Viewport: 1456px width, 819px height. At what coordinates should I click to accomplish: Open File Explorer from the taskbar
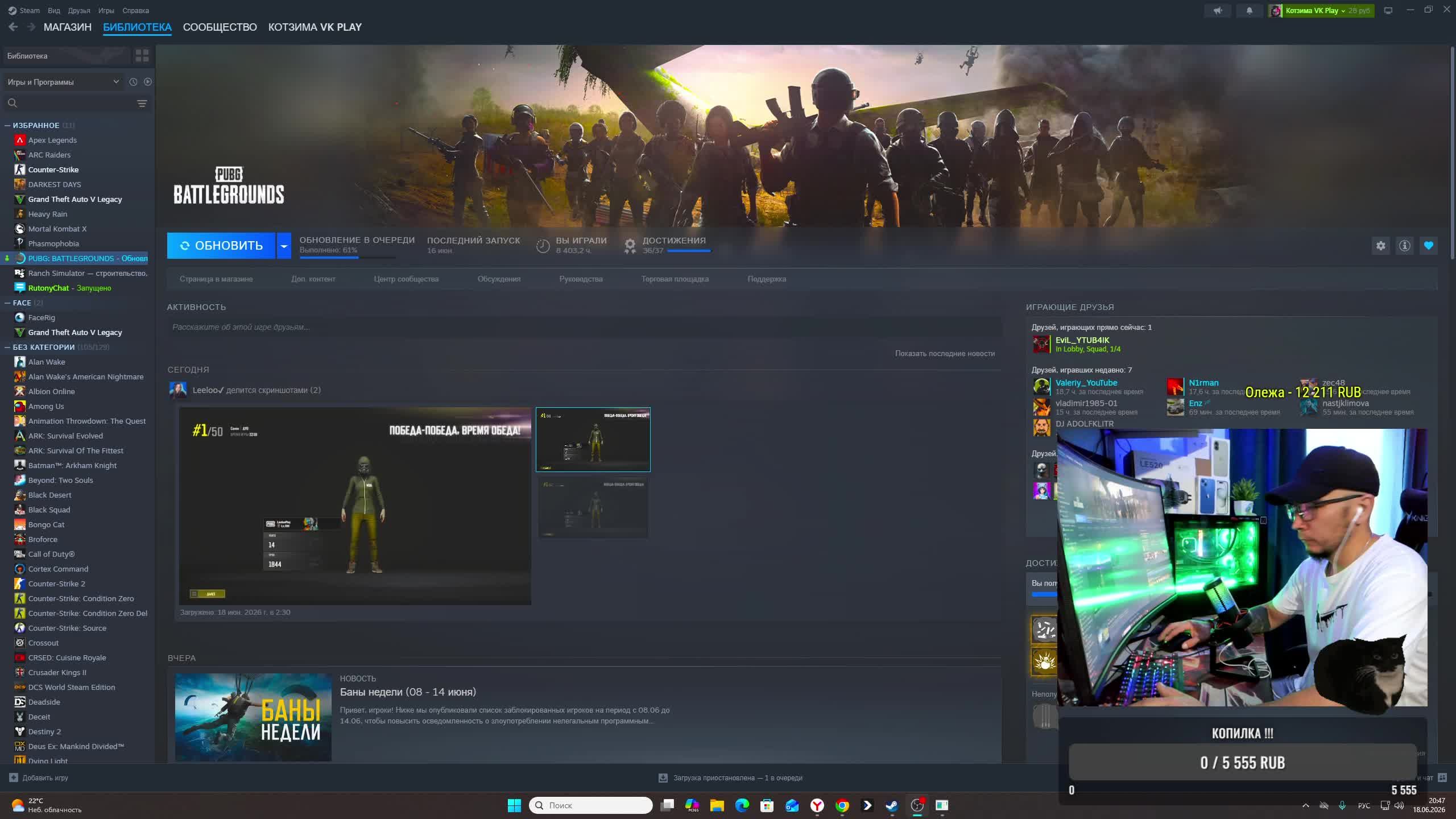pyautogui.click(x=717, y=805)
